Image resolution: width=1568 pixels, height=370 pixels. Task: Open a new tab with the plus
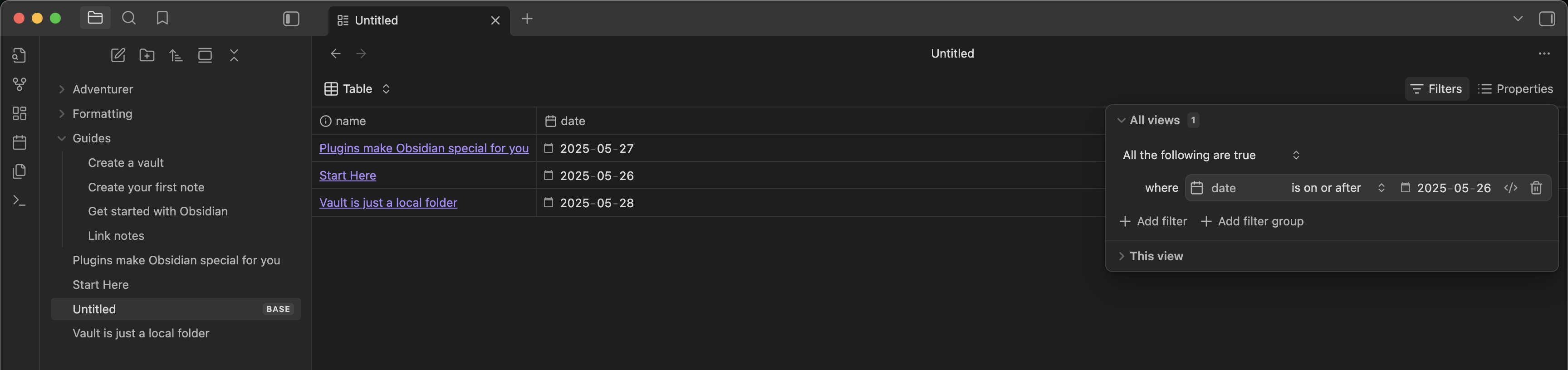[527, 19]
